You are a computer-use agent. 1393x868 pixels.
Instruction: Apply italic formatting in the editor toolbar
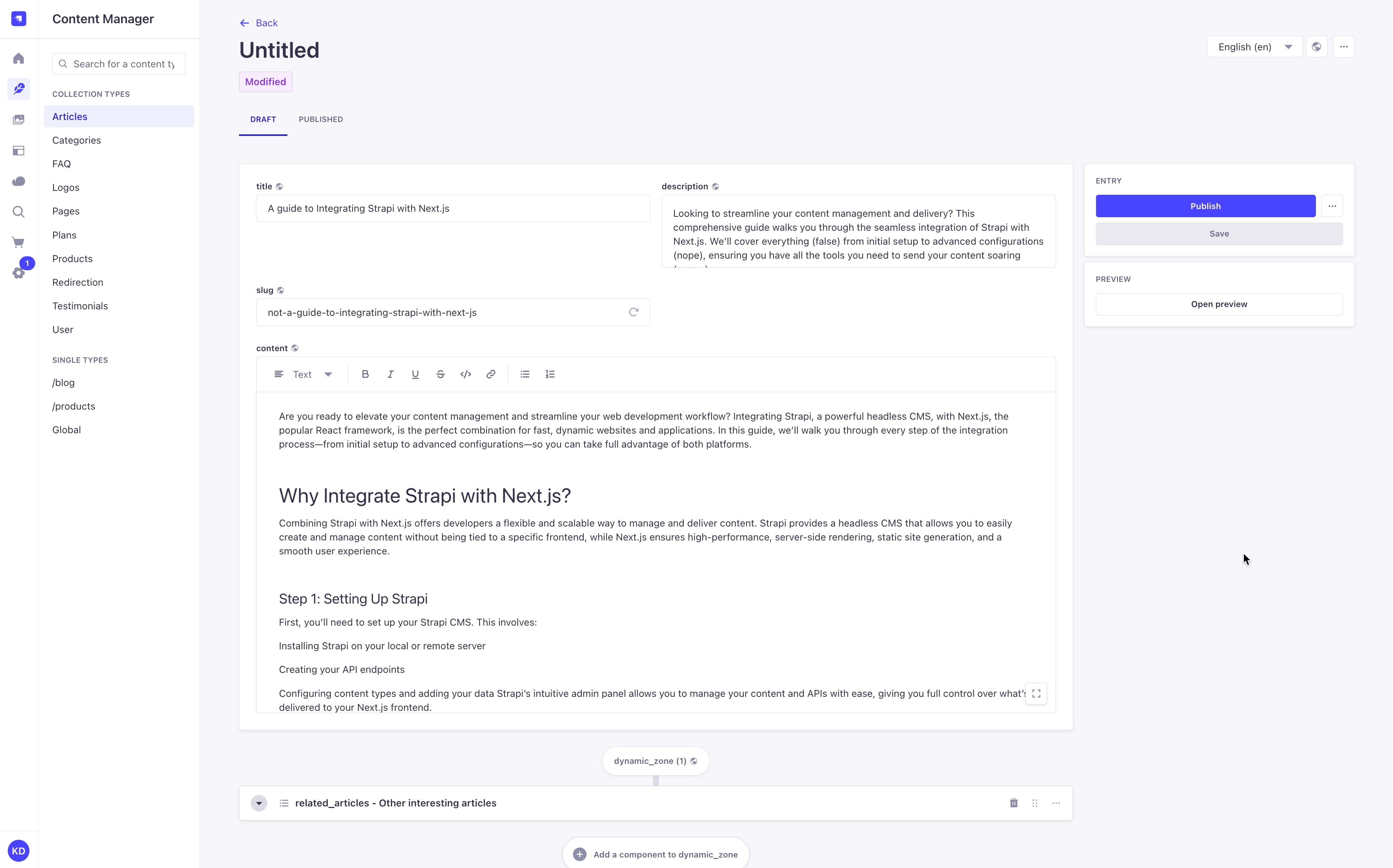coord(390,374)
